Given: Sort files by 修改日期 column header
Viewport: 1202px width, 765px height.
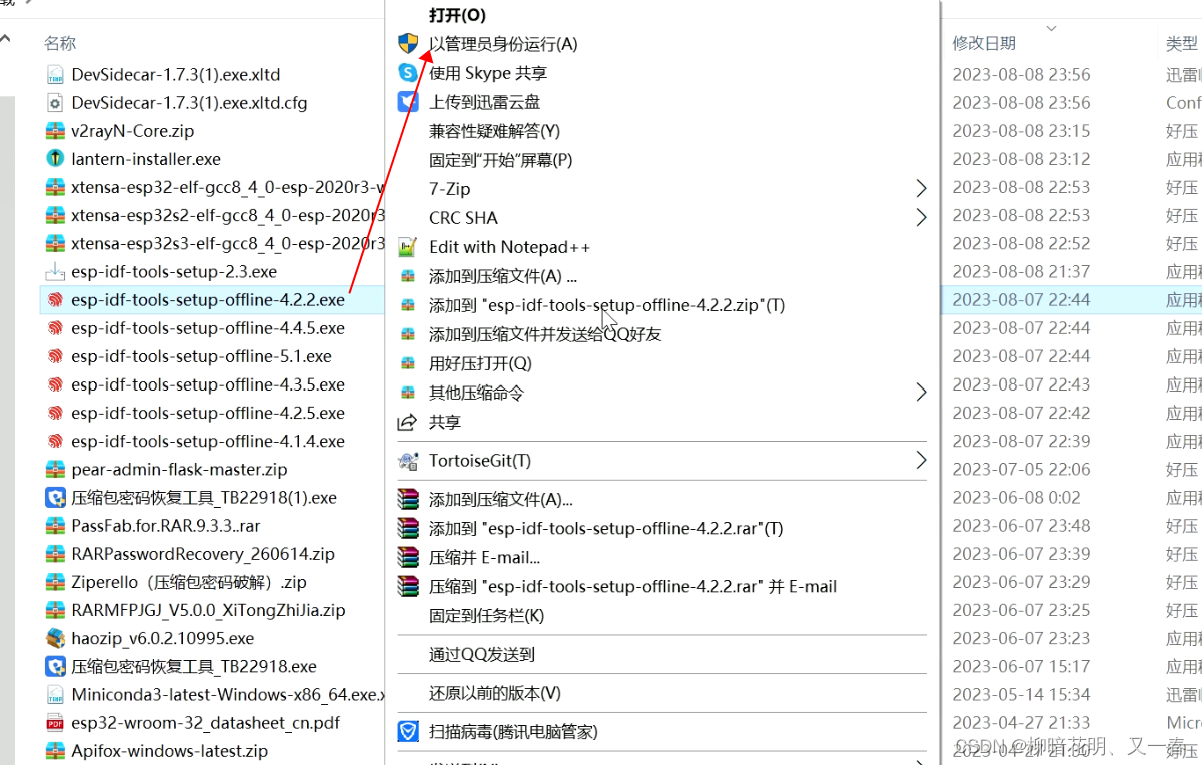Looking at the screenshot, I should (984, 43).
